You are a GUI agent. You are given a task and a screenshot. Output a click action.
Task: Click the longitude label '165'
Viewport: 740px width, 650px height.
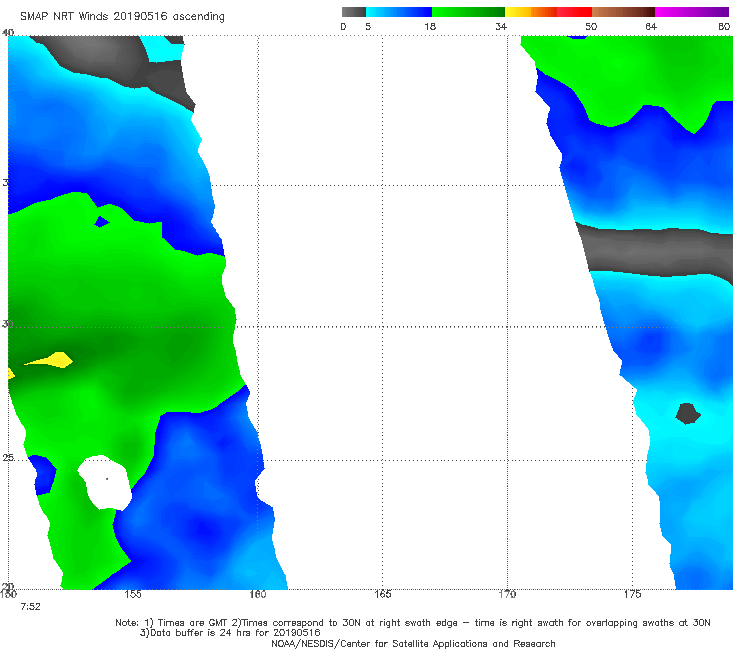tap(383, 594)
